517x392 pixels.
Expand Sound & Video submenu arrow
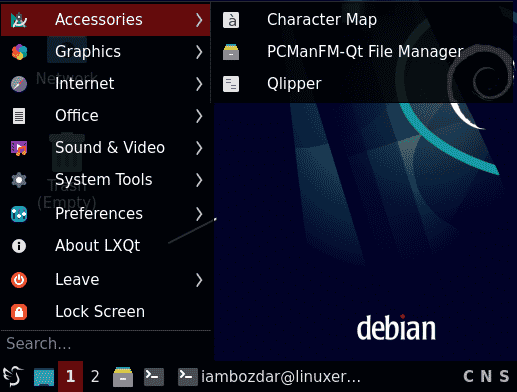199,148
